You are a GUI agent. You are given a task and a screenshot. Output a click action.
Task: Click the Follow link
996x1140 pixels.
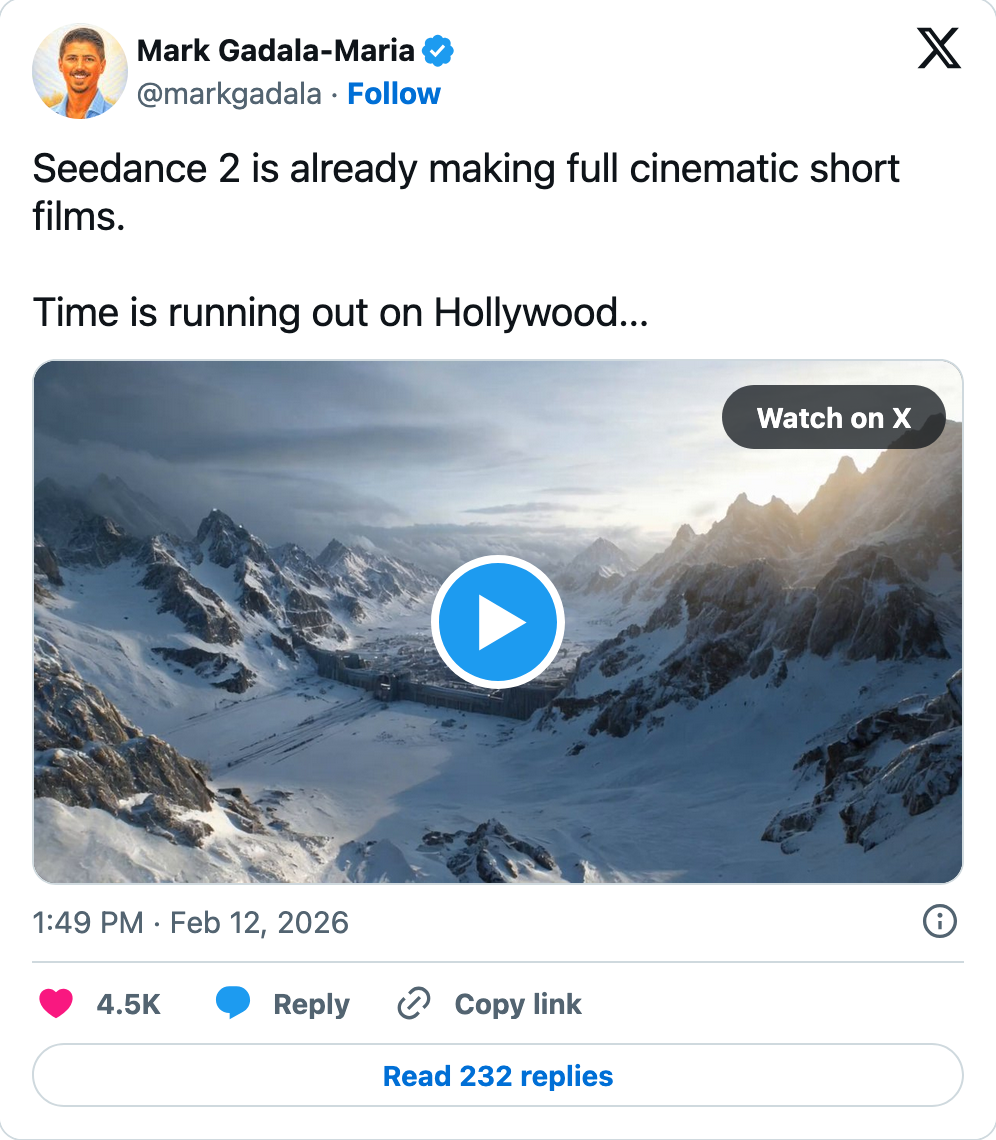click(394, 94)
